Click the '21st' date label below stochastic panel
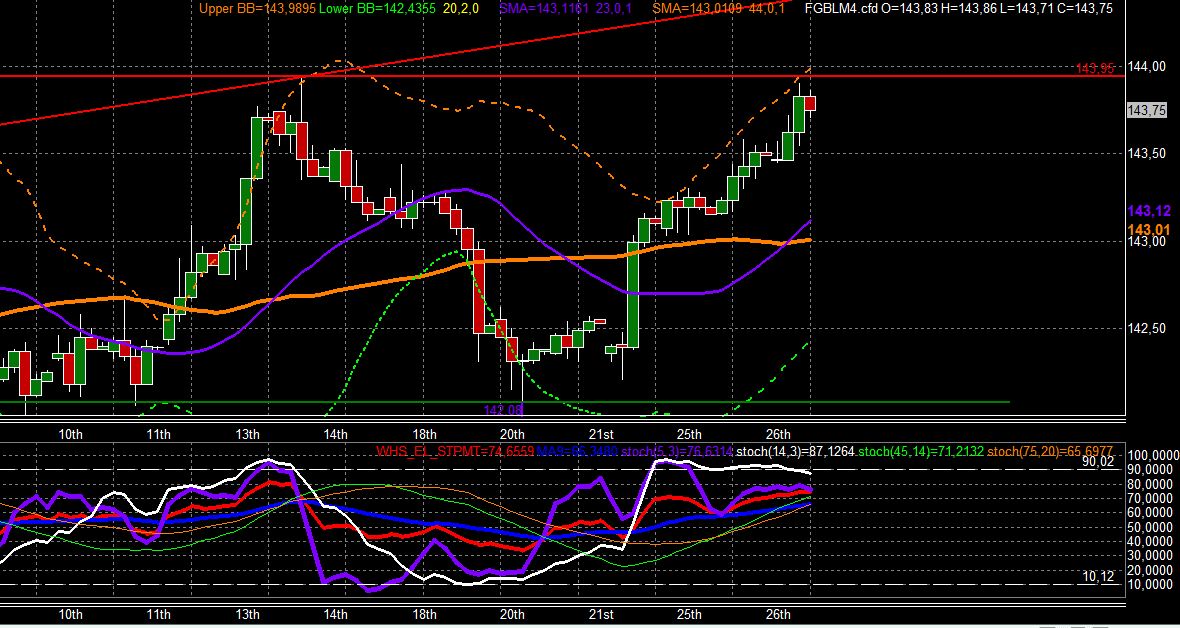The width and height of the screenshot is (1180, 628). click(x=601, y=614)
